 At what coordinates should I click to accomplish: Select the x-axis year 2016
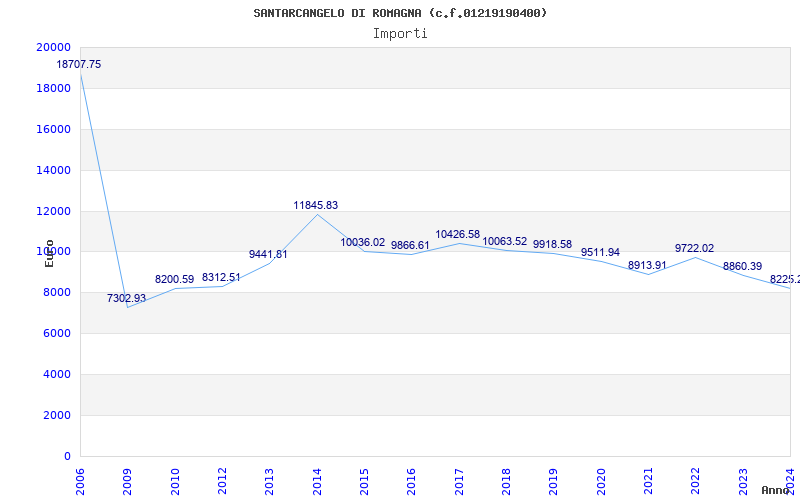(412, 481)
